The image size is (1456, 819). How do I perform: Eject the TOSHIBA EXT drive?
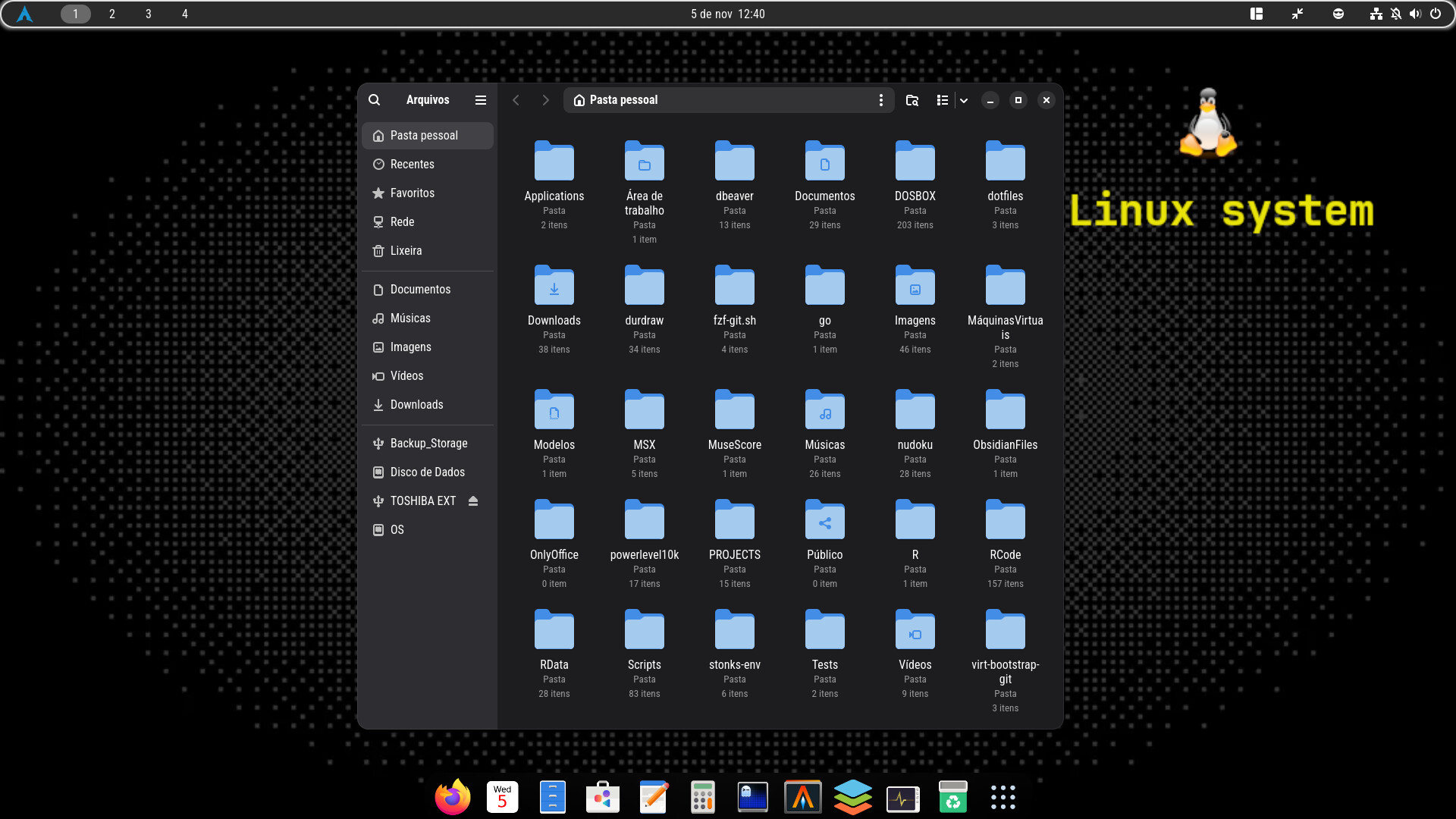tap(473, 501)
